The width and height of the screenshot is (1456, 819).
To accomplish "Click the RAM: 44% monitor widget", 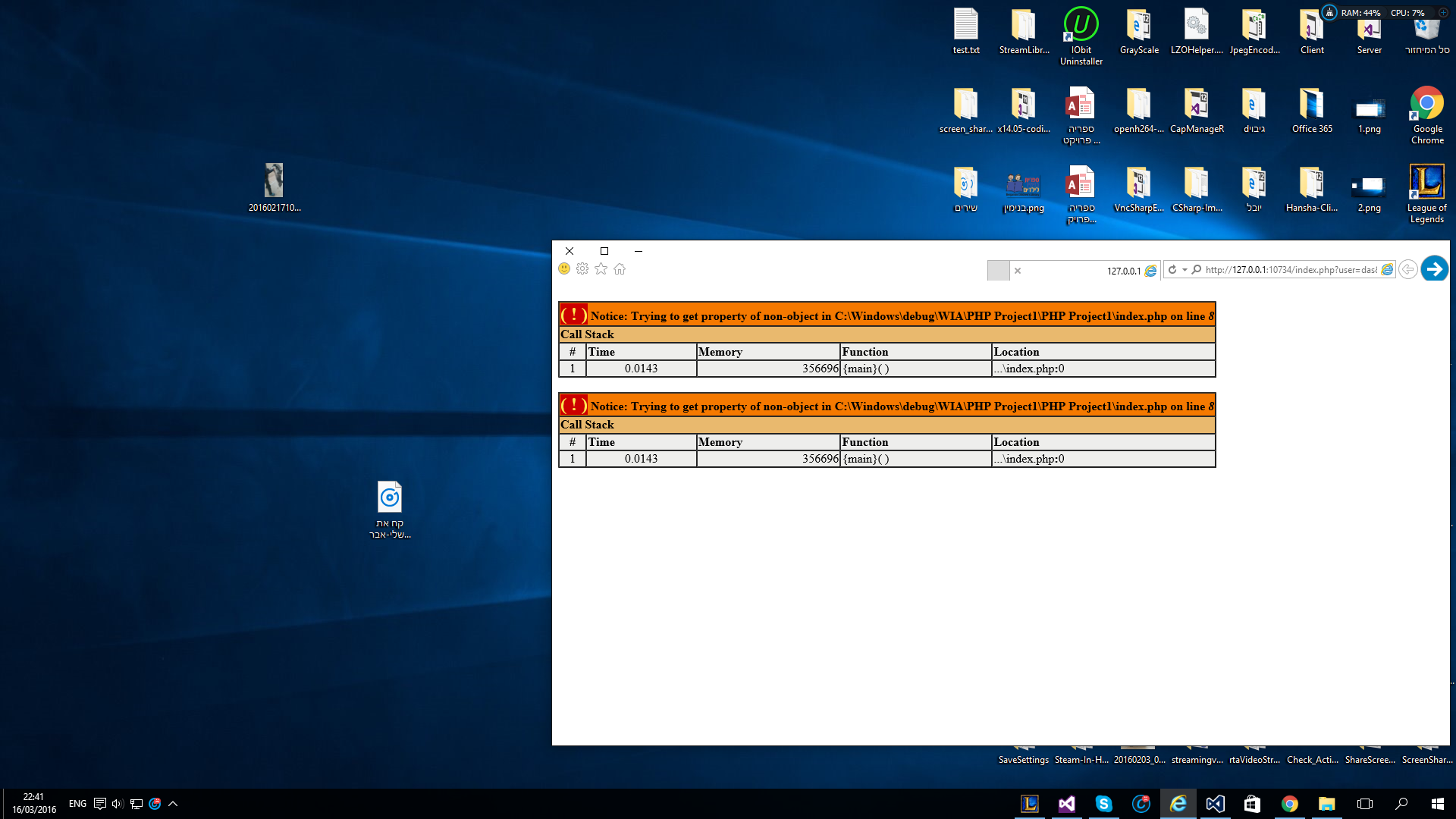I will (x=1360, y=13).
